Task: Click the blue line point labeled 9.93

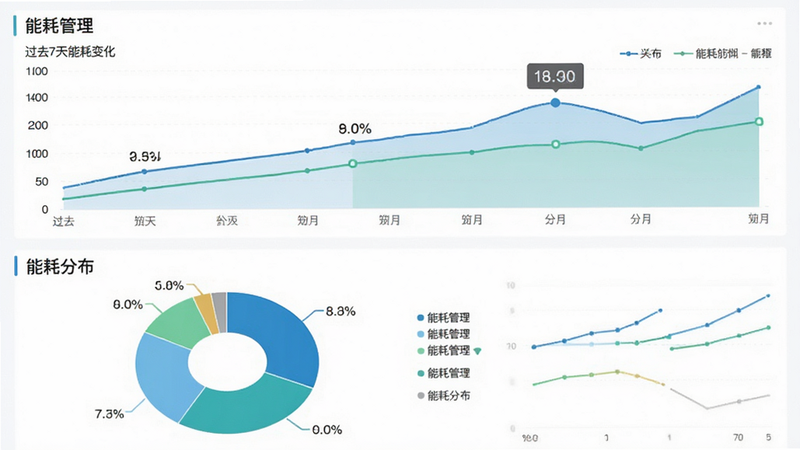Action: click(144, 171)
